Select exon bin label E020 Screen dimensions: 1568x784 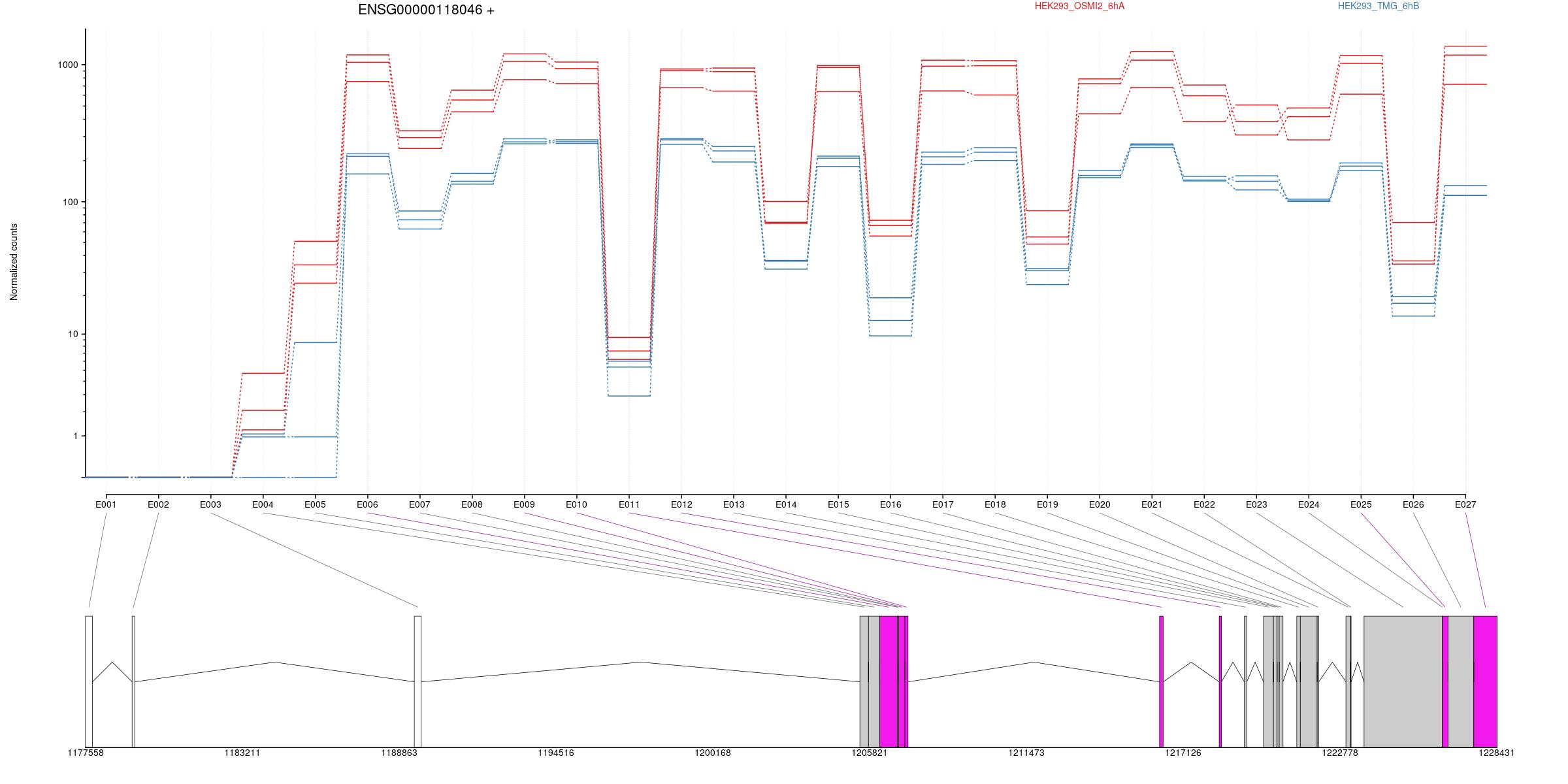(1100, 504)
